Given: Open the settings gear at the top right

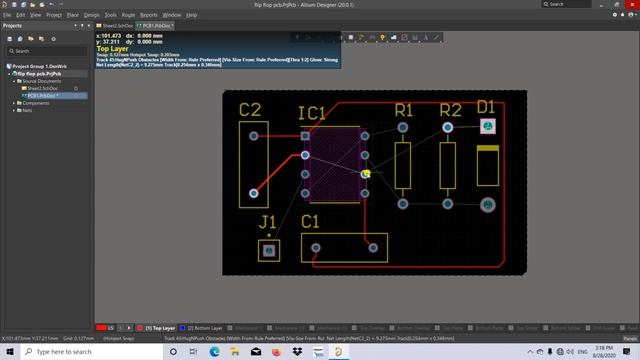Looking at the screenshot, I should (615, 15).
